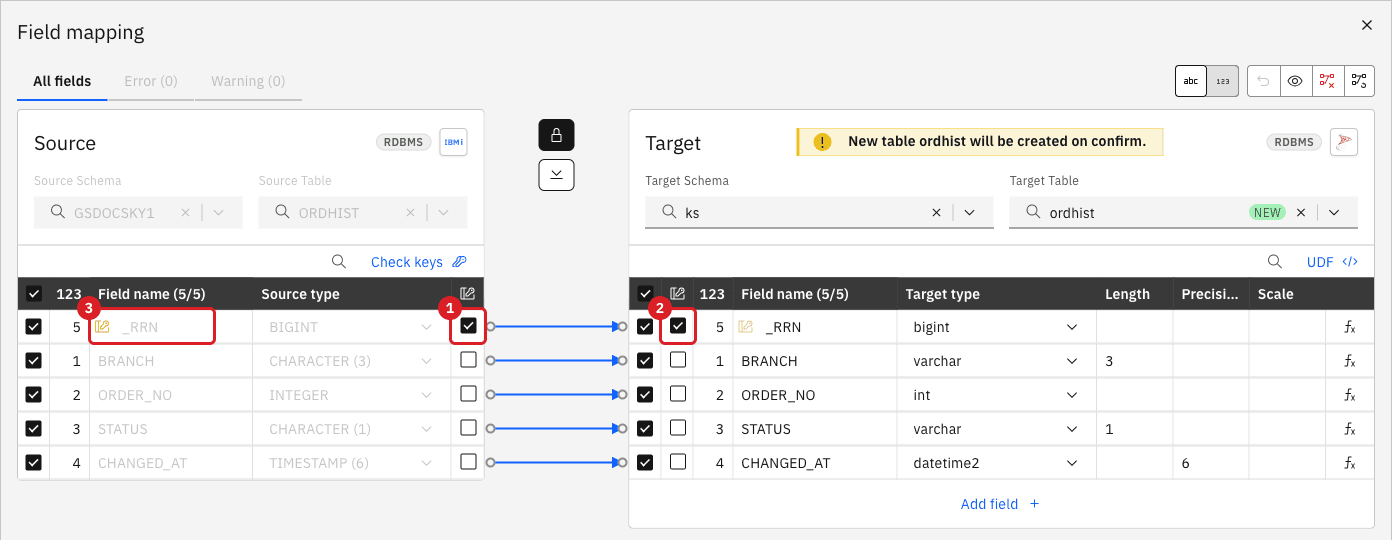Image resolution: width=1392 pixels, height=540 pixels.
Task: Select the Warning (0) tab
Action: (248, 81)
